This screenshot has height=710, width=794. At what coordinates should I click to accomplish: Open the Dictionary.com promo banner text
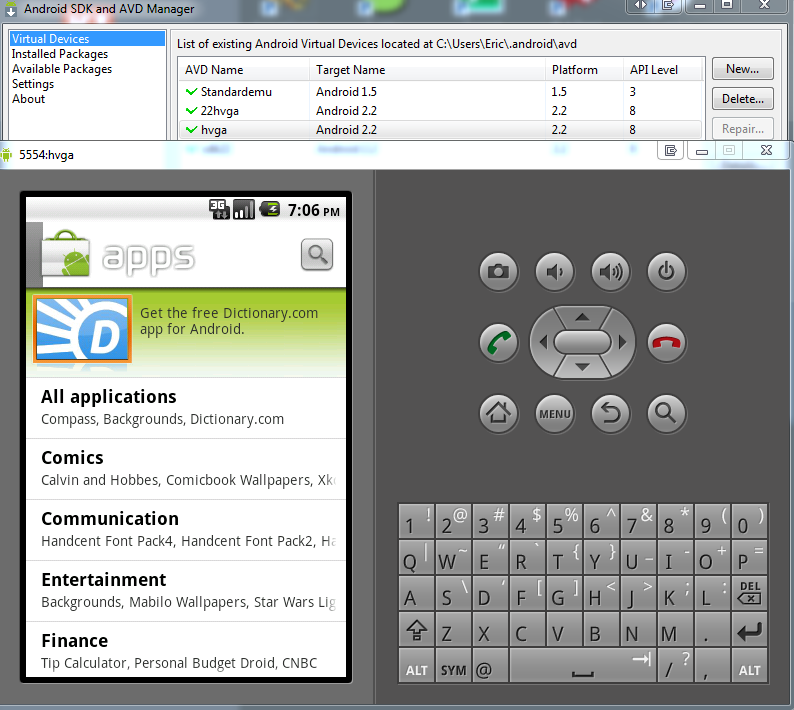click(229, 321)
